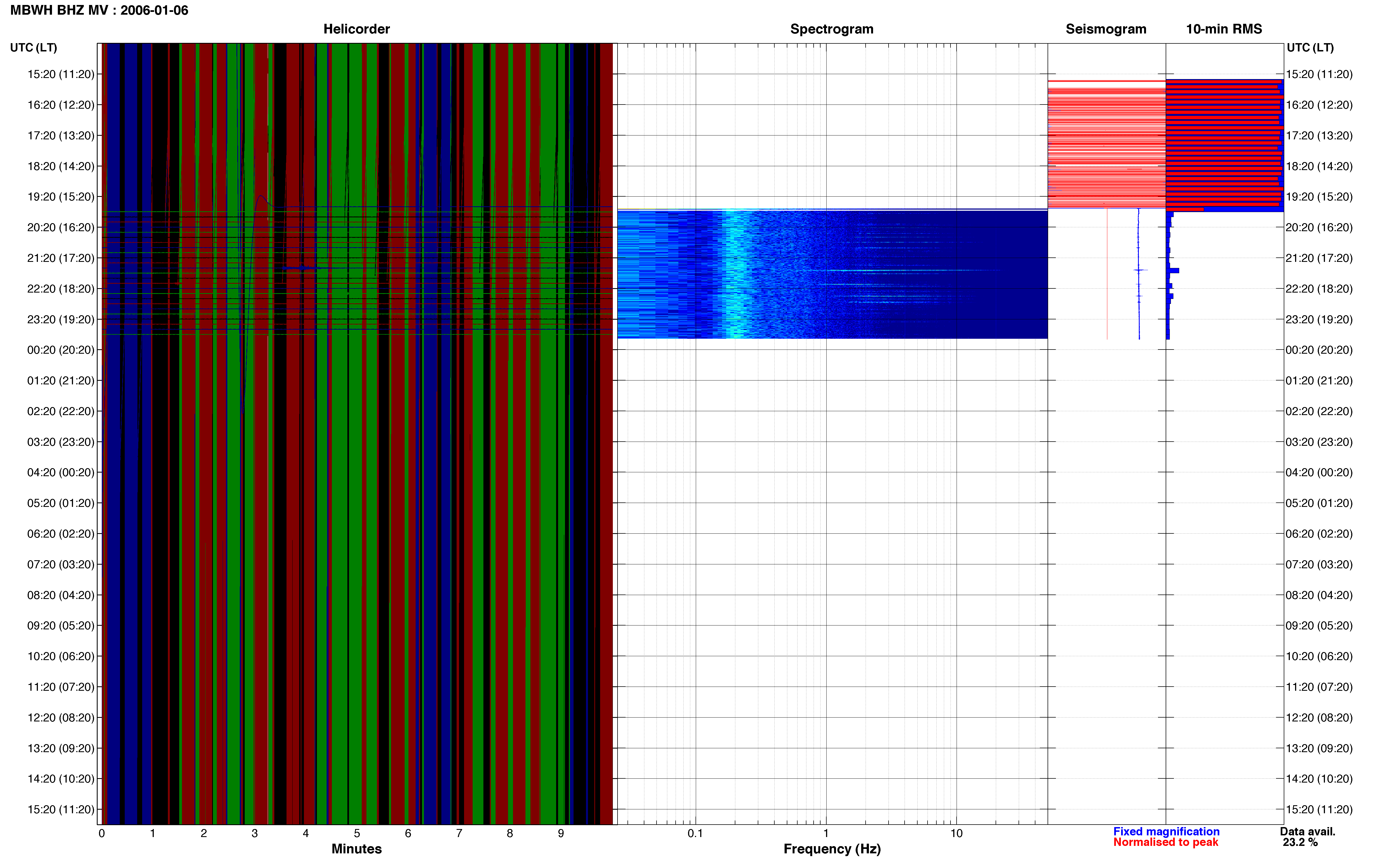Screen dimensions: 1388x868
Task: Click the helicorder minute tick '5'
Action: (x=357, y=833)
